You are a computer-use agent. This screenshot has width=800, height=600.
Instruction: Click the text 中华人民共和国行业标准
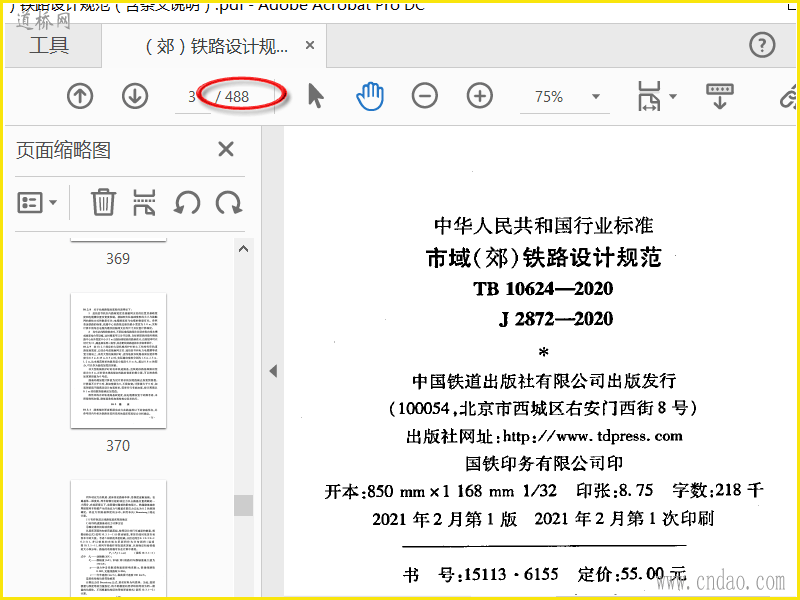[x=544, y=226]
